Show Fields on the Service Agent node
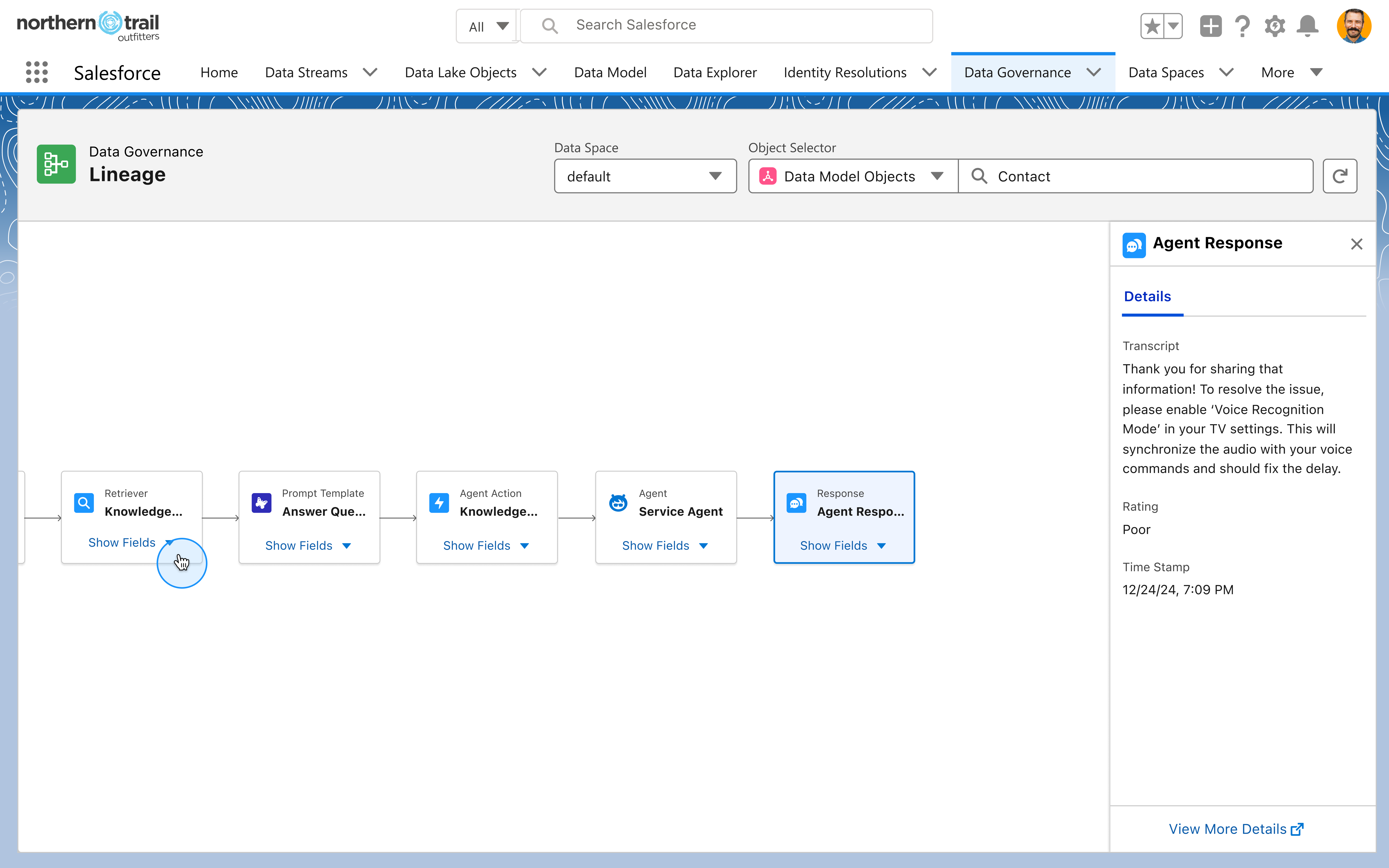This screenshot has width=1389, height=868. pos(665,545)
